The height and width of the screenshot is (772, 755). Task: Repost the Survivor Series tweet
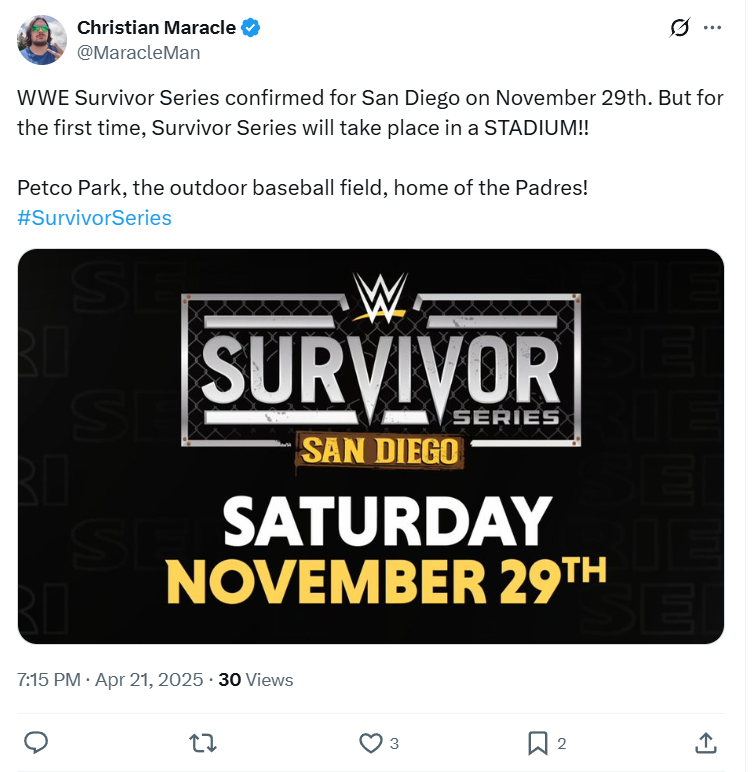203,742
